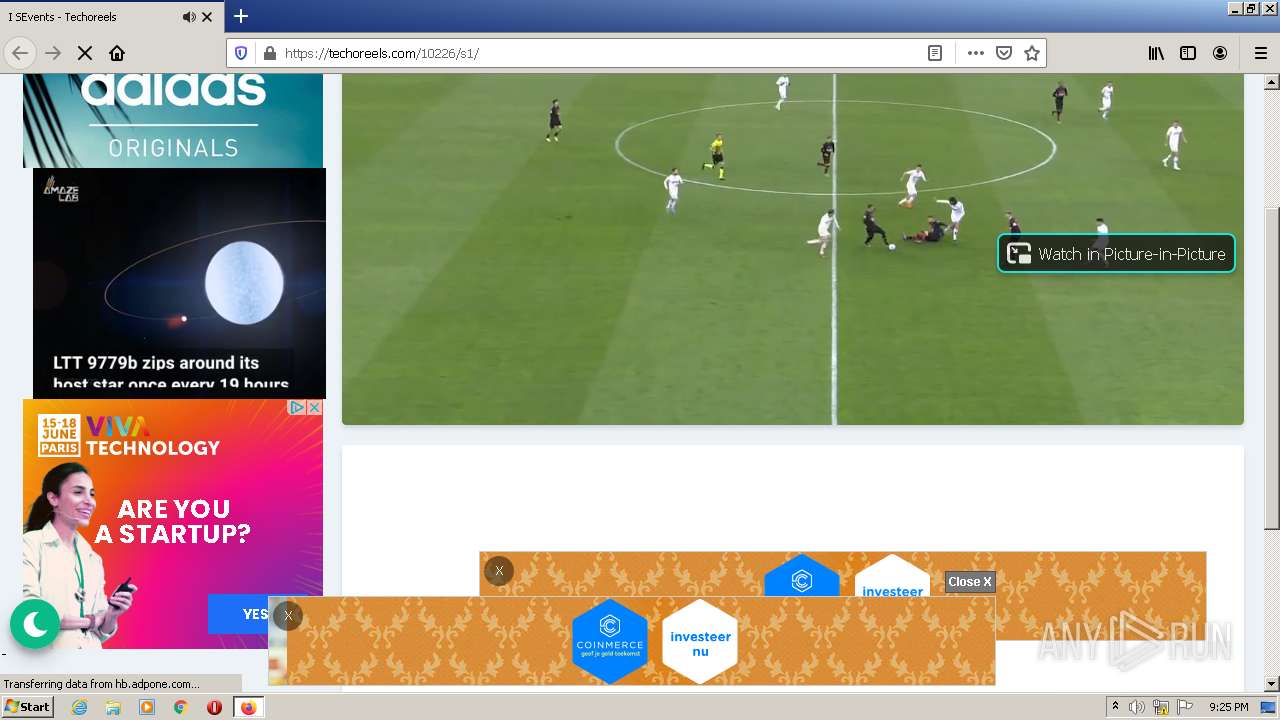The height and width of the screenshot is (720, 1280).
Task: Click the green crescent moon dark-mode button
Action: 35,624
